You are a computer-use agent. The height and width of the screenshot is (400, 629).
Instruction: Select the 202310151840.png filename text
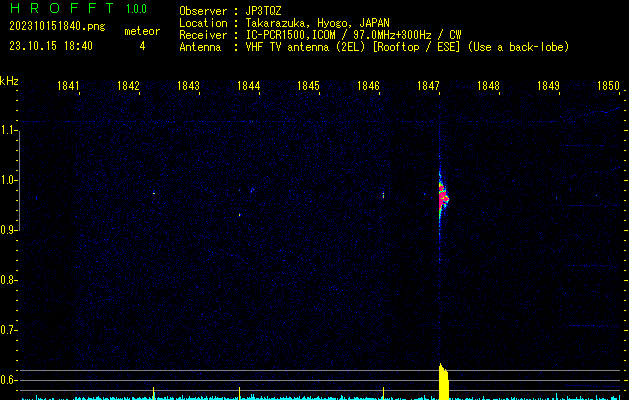click(x=56, y=28)
